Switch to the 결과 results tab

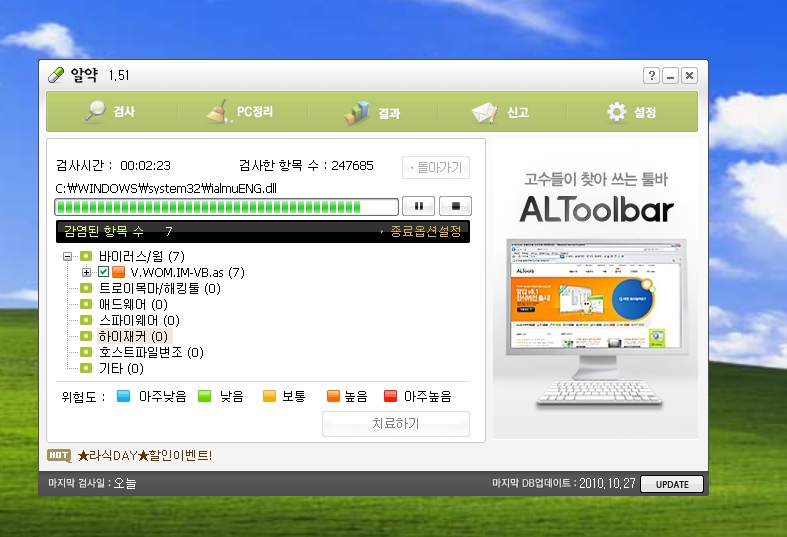click(x=372, y=112)
